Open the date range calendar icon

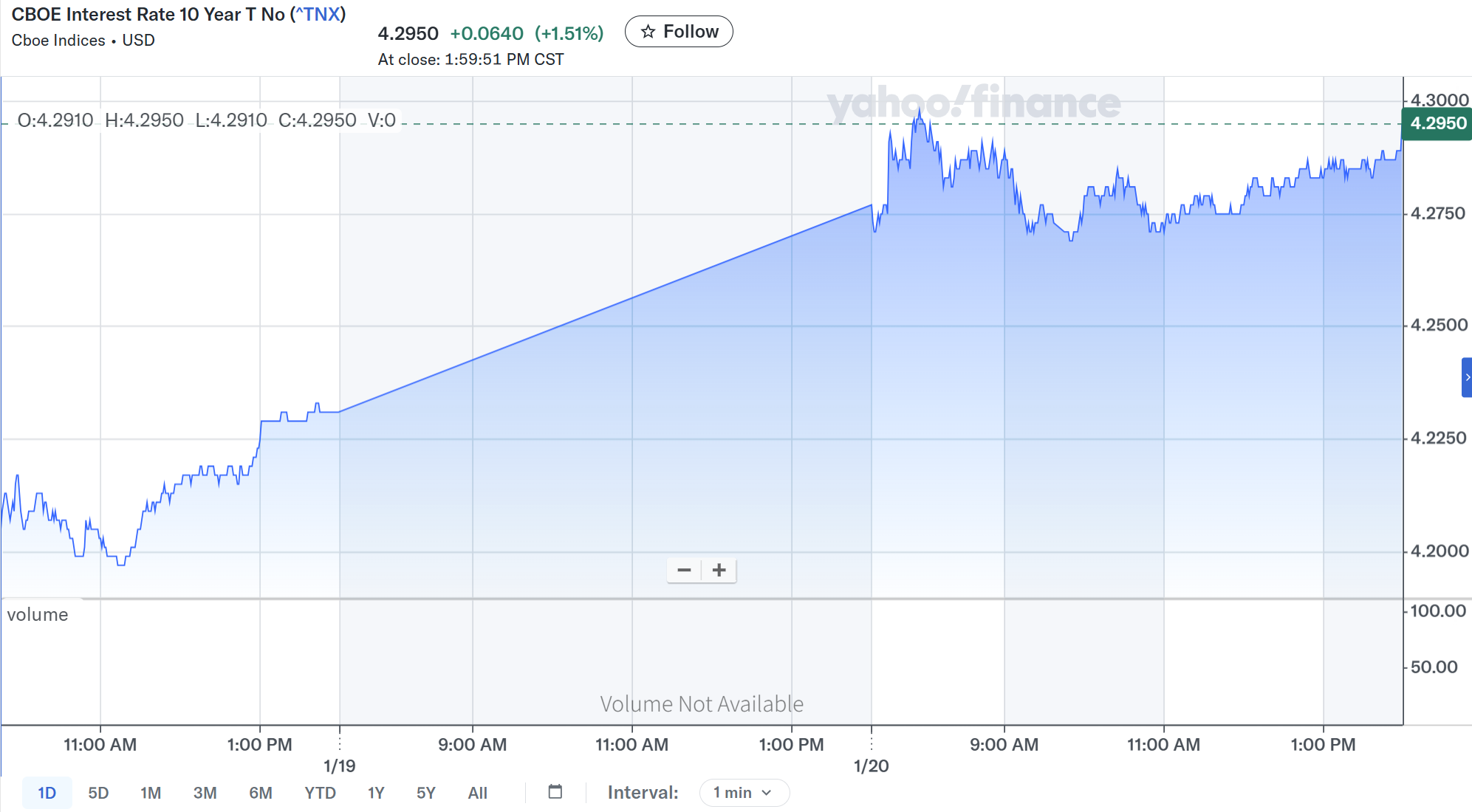[555, 792]
